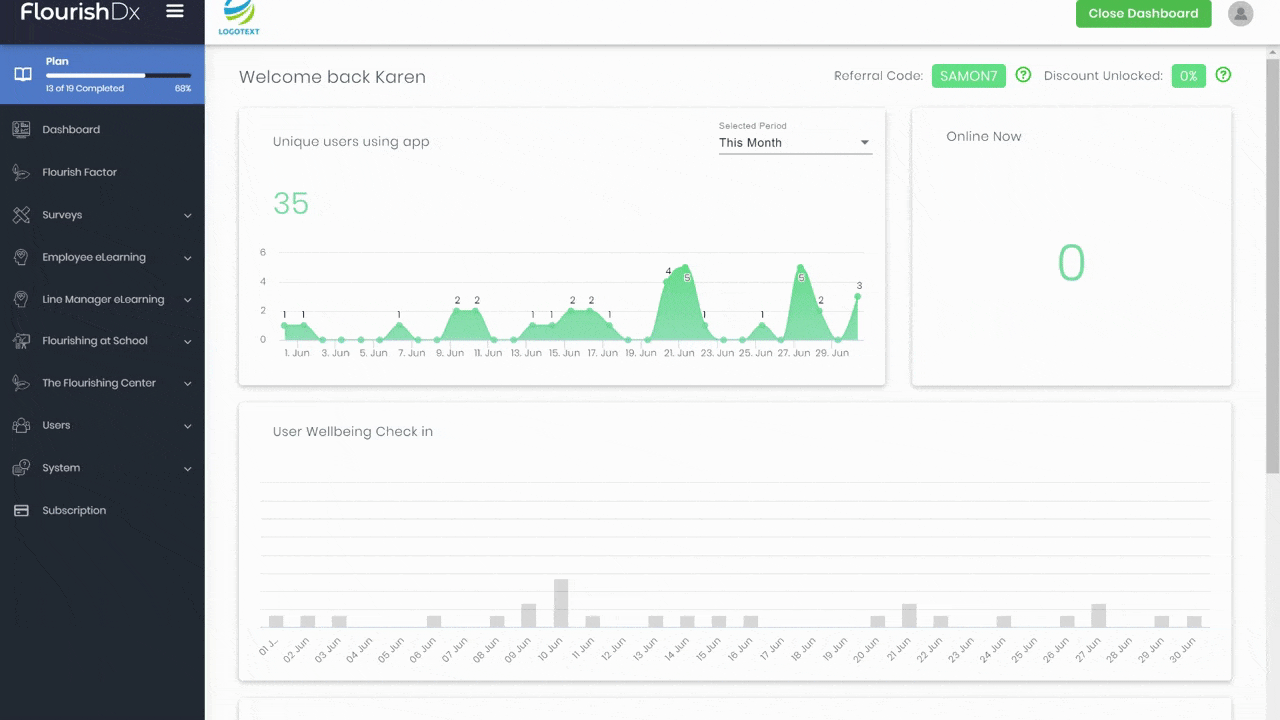Click the Plan book icon
The width and height of the screenshot is (1280, 720).
point(22,75)
